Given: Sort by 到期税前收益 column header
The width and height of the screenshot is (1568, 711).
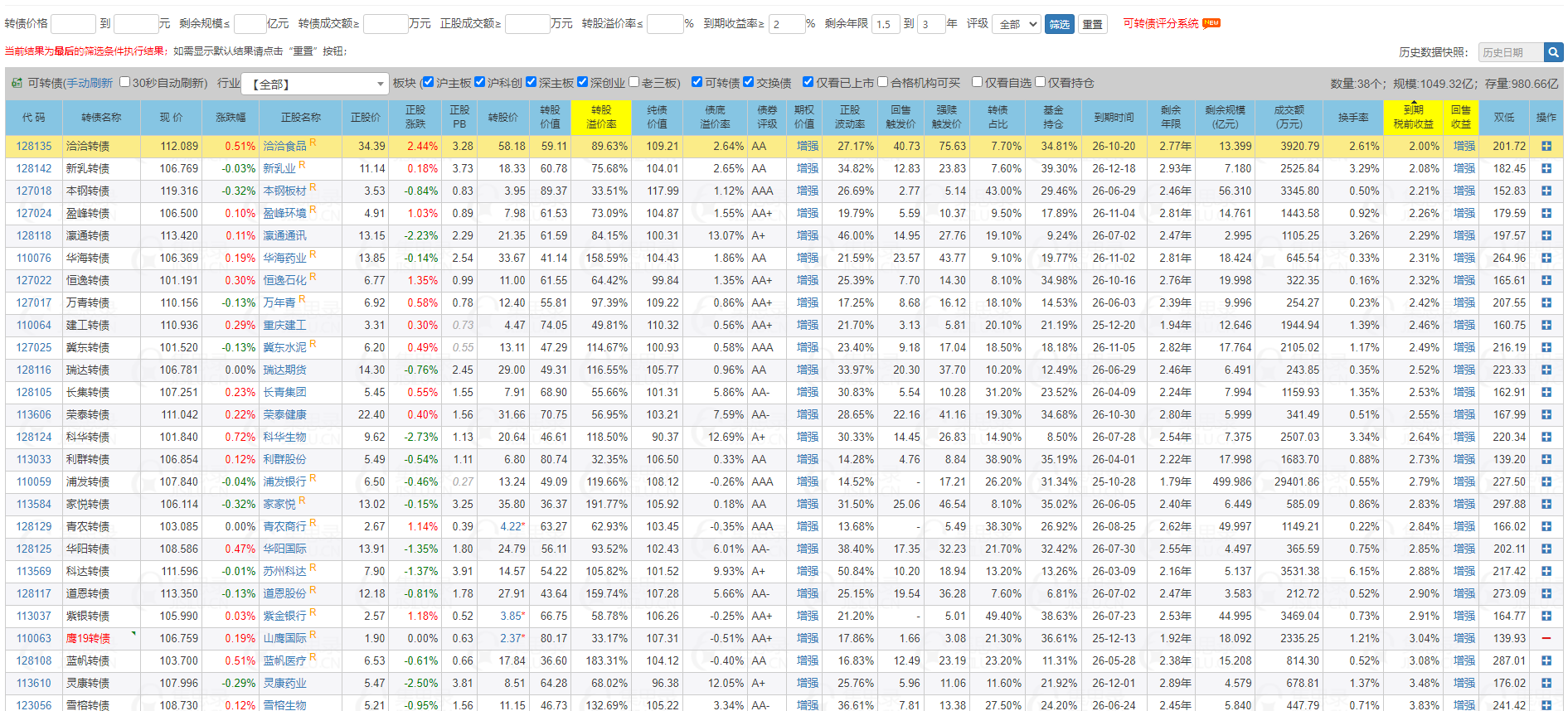Looking at the screenshot, I should tap(1413, 117).
